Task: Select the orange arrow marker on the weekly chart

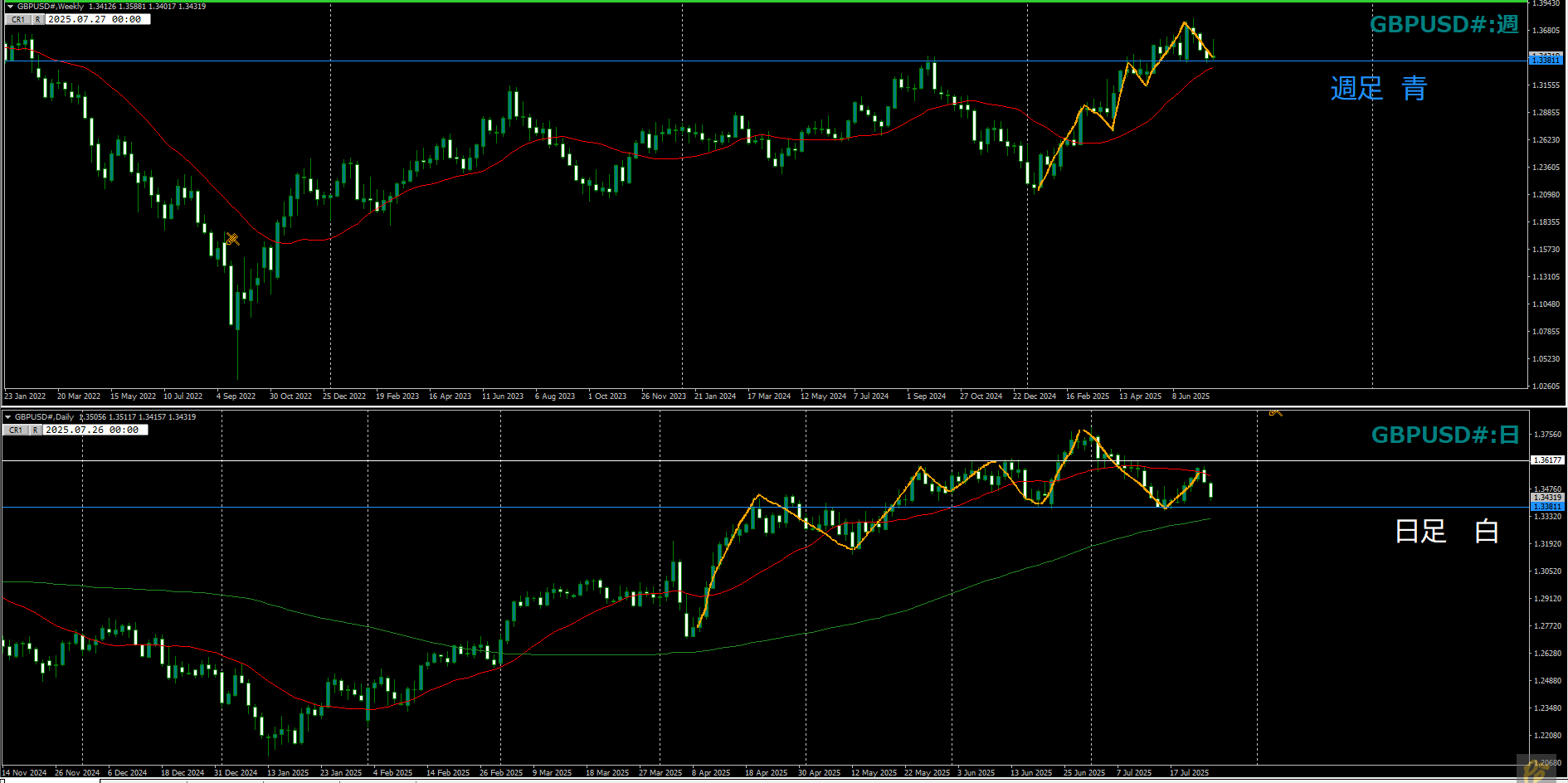Action: click(x=233, y=239)
